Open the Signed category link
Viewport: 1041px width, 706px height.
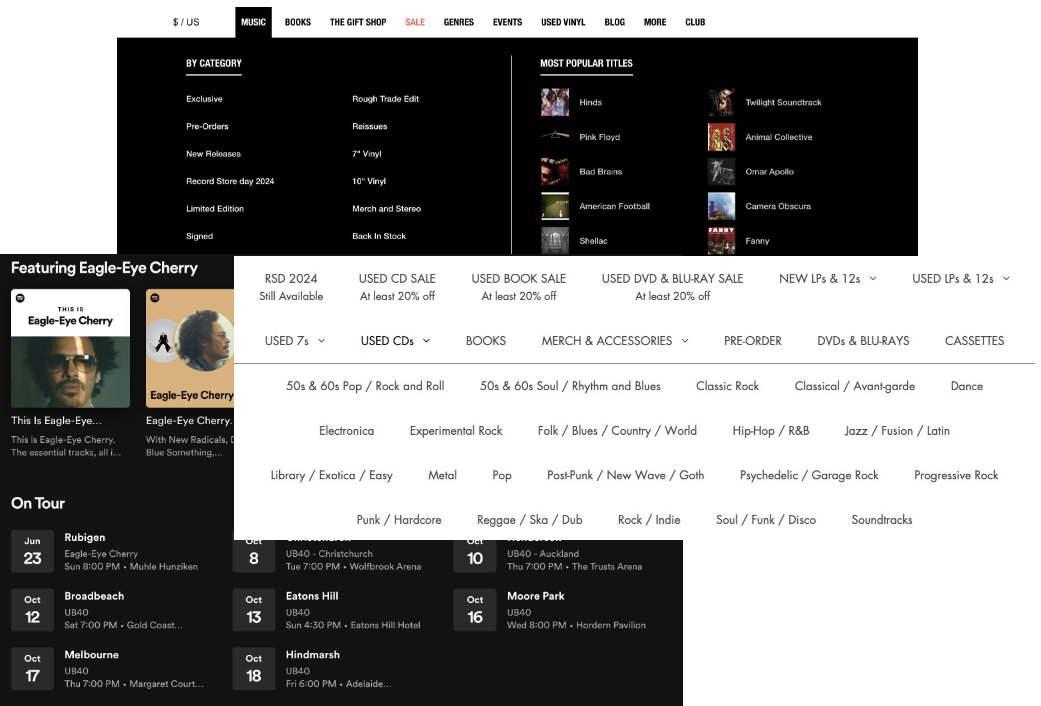(199, 236)
